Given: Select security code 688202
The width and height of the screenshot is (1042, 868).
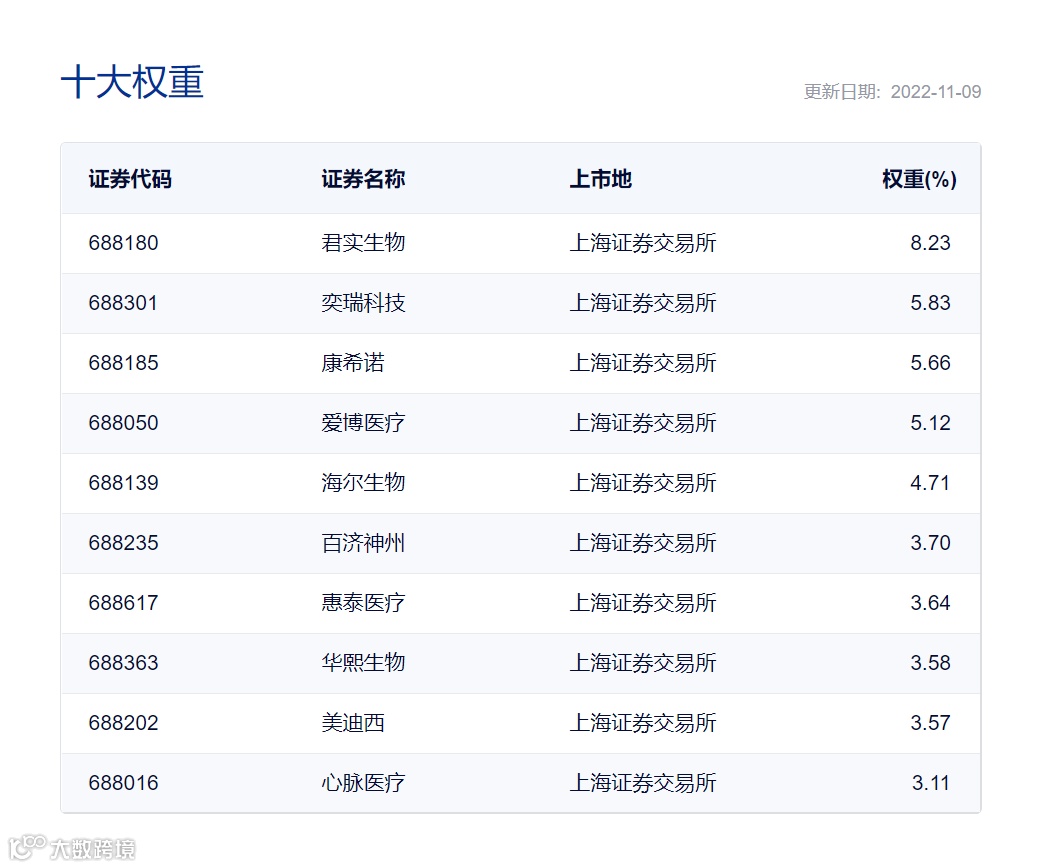Looking at the screenshot, I should point(124,722).
